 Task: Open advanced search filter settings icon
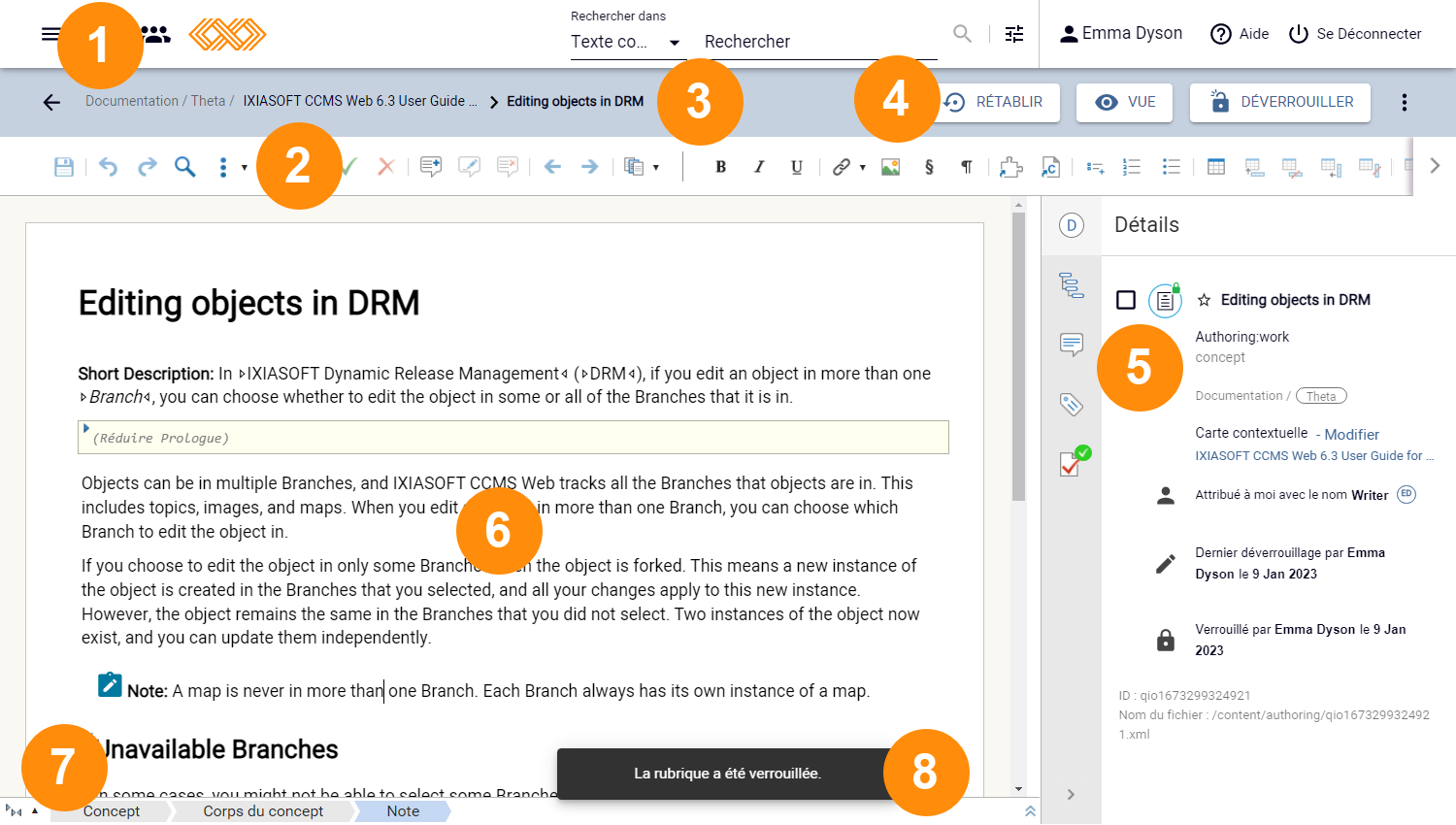click(1014, 34)
